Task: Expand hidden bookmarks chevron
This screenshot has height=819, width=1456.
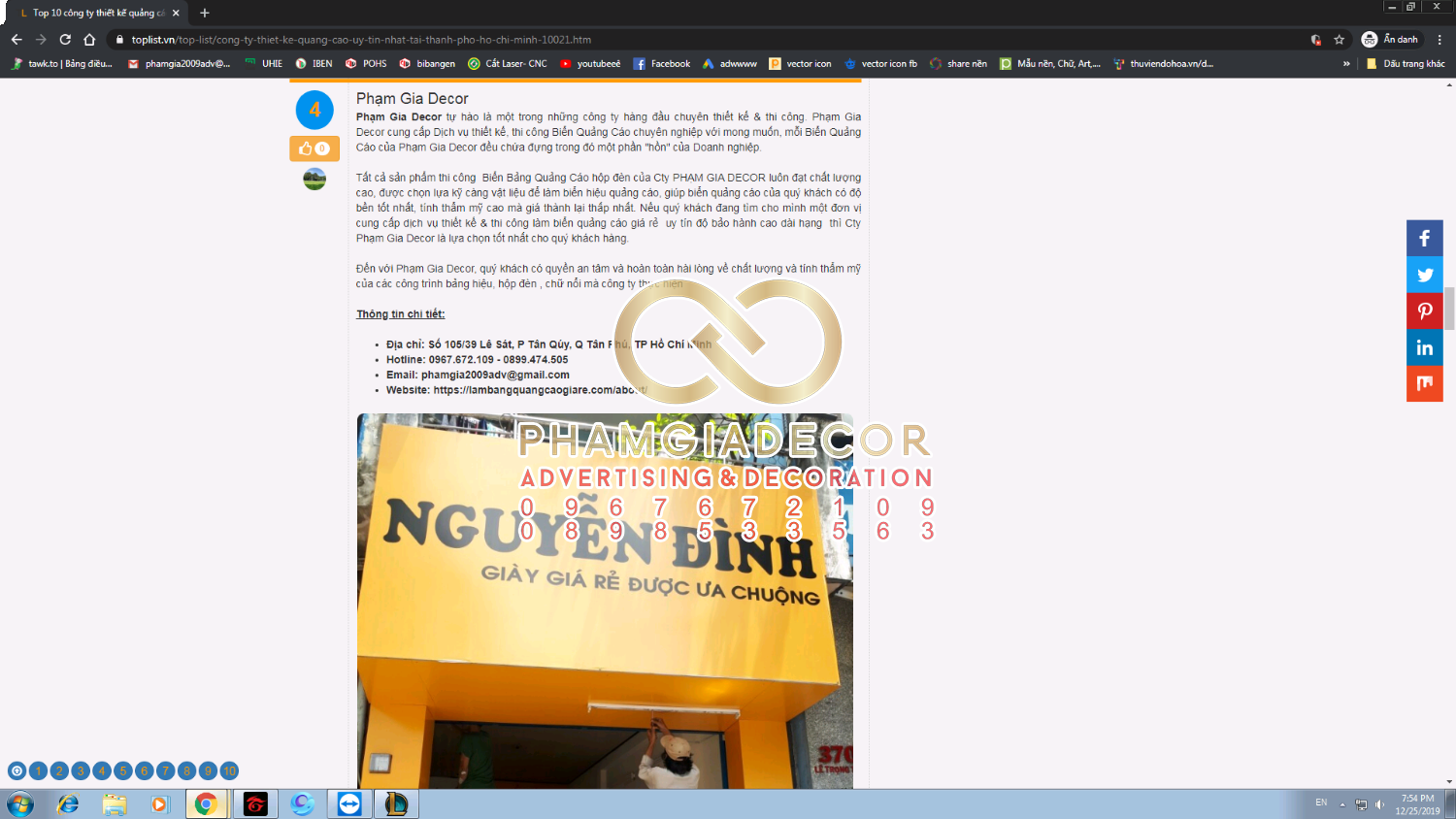Action: point(1346,64)
